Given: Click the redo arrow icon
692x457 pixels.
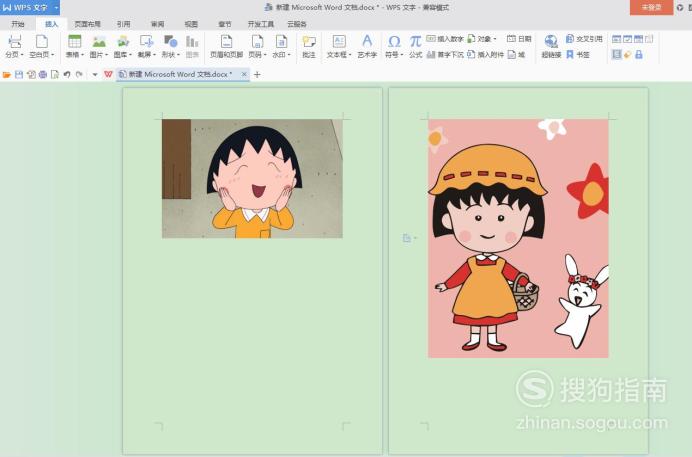Looking at the screenshot, I should pyautogui.click(x=79, y=75).
